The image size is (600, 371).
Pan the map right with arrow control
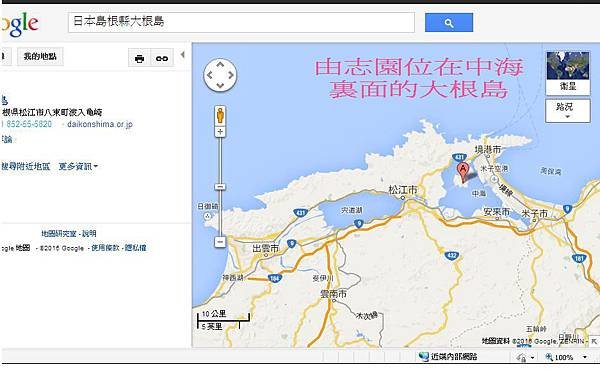(231, 75)
